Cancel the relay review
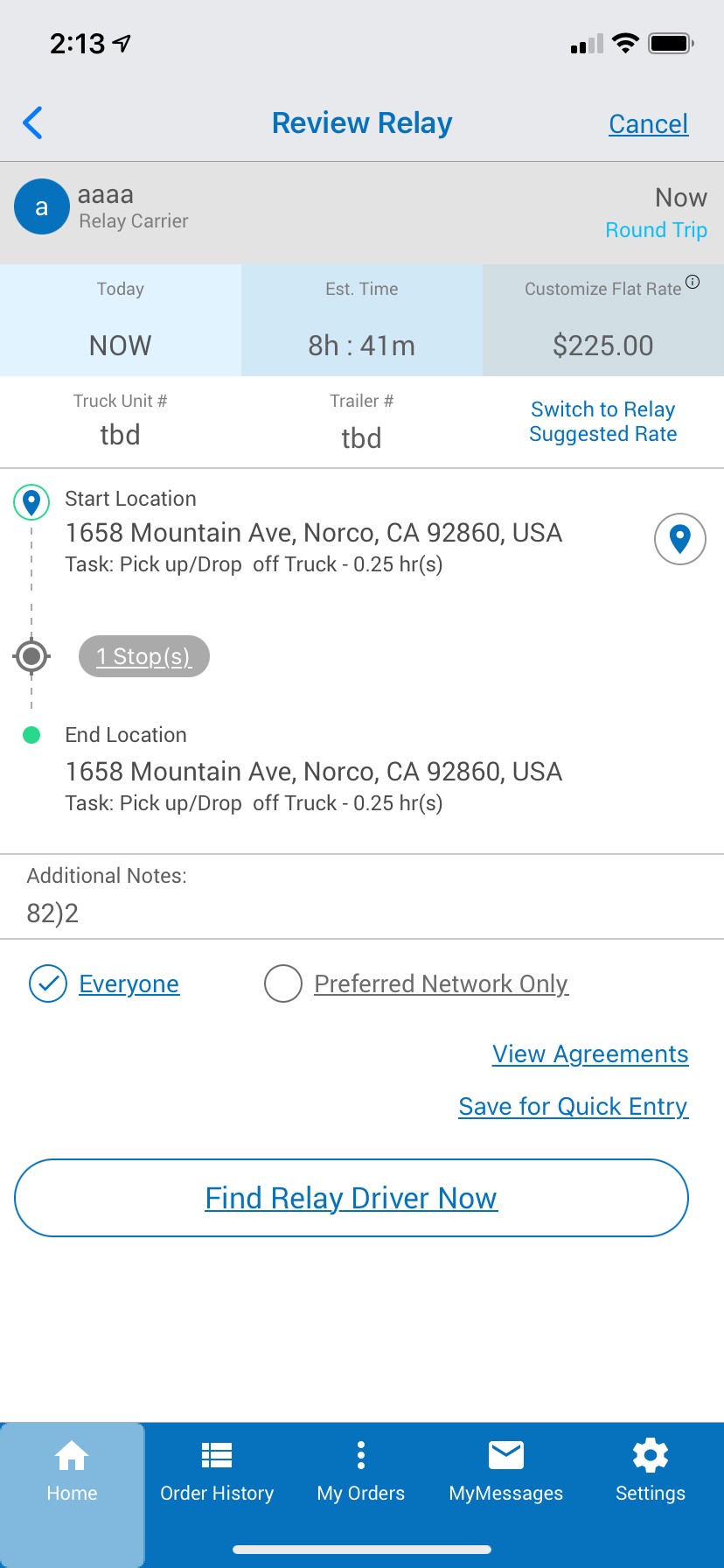The width and height of the screenshot is (724, 1568). pyautogui.click(x=648, y=124)
